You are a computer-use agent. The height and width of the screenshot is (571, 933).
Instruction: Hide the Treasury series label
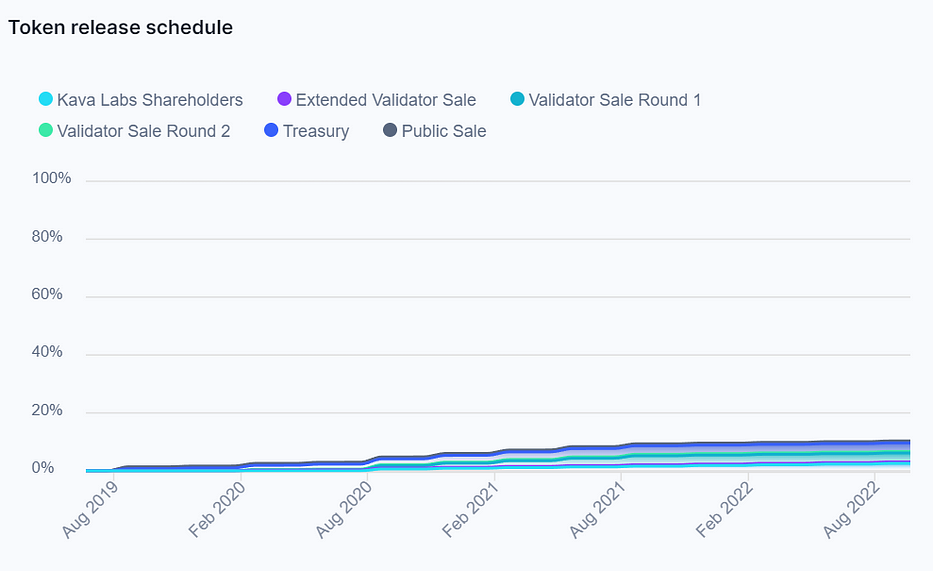pyautogui.click(x=316, y=131)
